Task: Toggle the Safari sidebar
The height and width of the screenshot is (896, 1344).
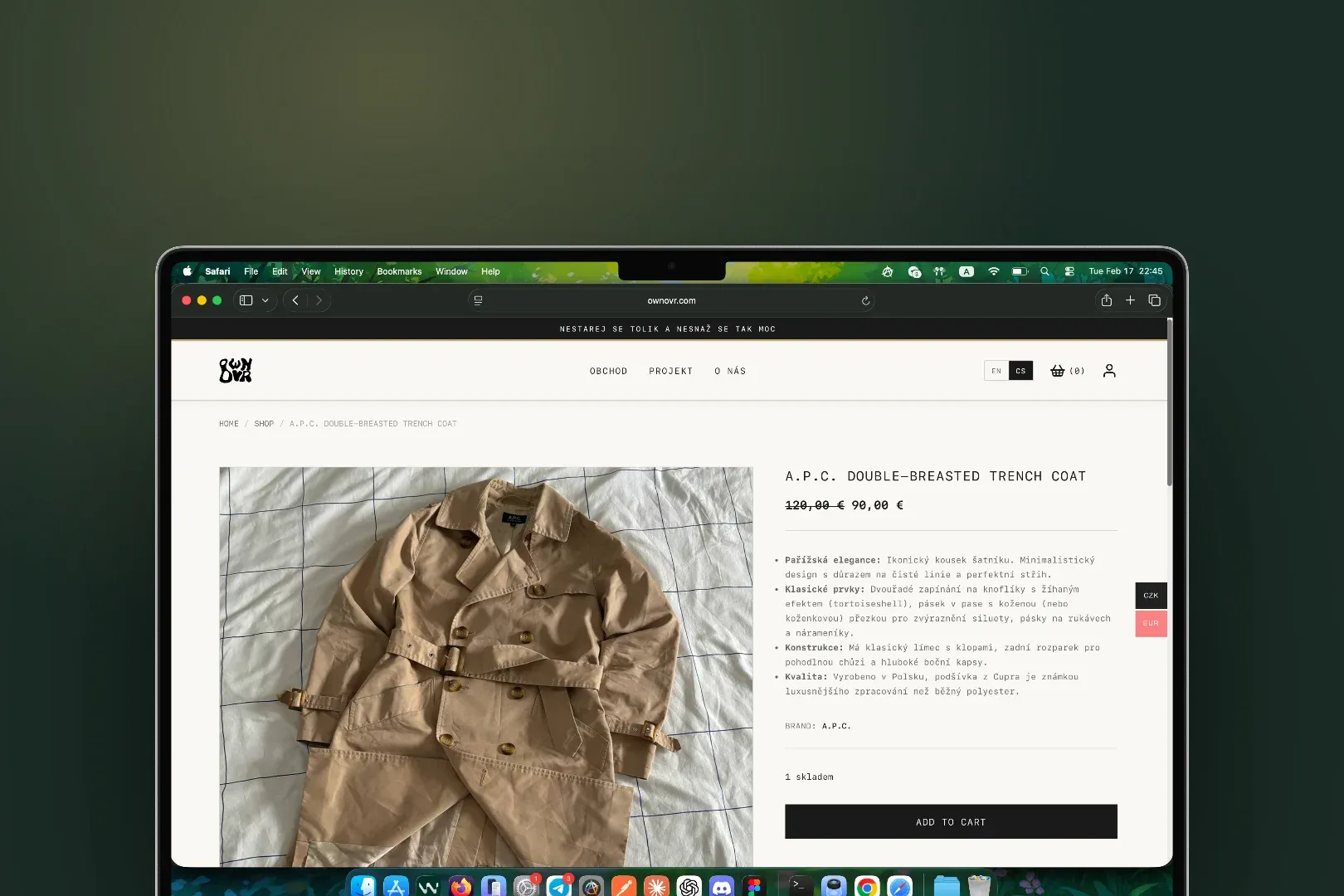Action: [x=246, y=300]
